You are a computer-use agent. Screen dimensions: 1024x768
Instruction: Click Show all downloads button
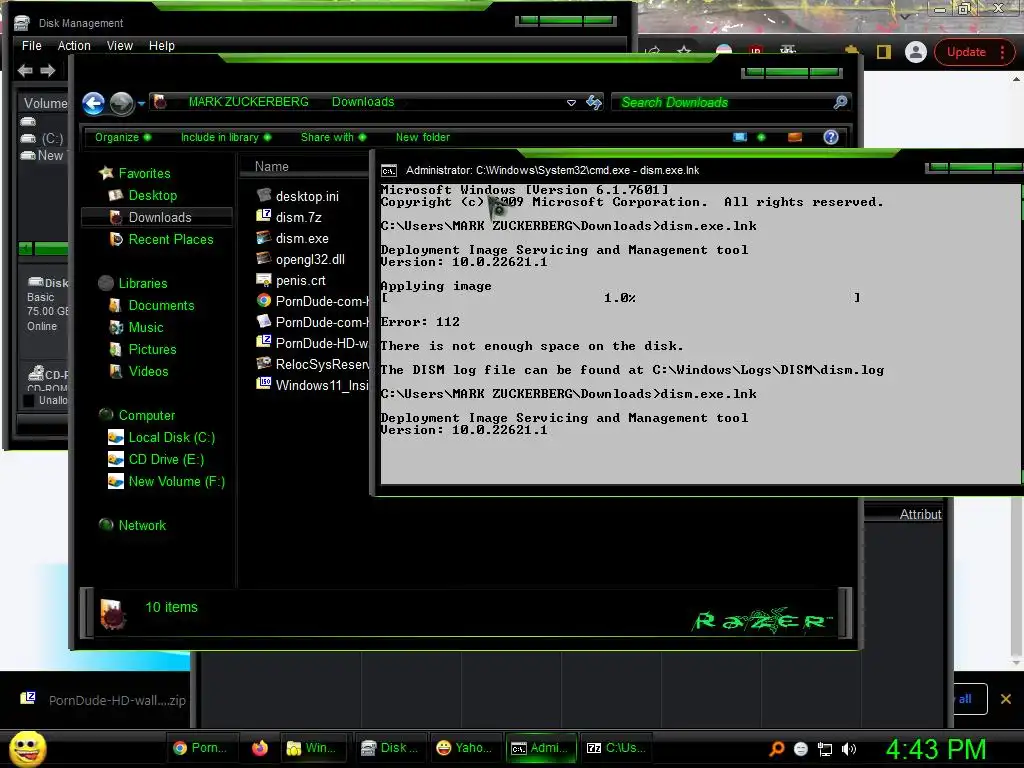pos(970,699)
